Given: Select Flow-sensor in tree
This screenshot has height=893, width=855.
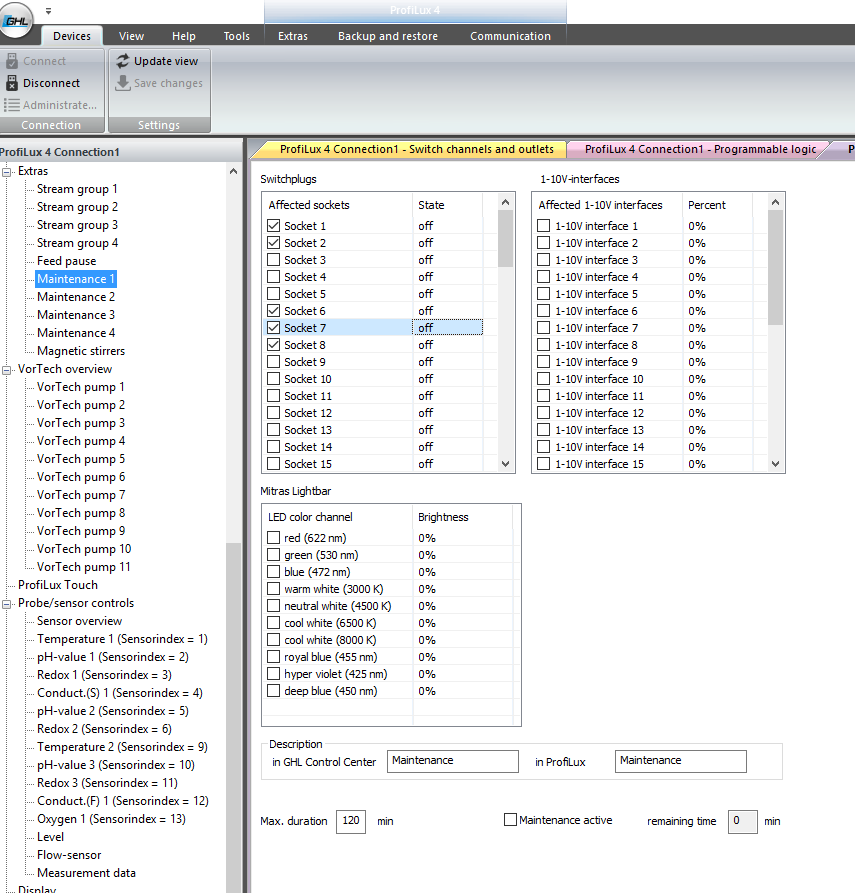Looking at the screenshot, I should click(x=69, y=855).
